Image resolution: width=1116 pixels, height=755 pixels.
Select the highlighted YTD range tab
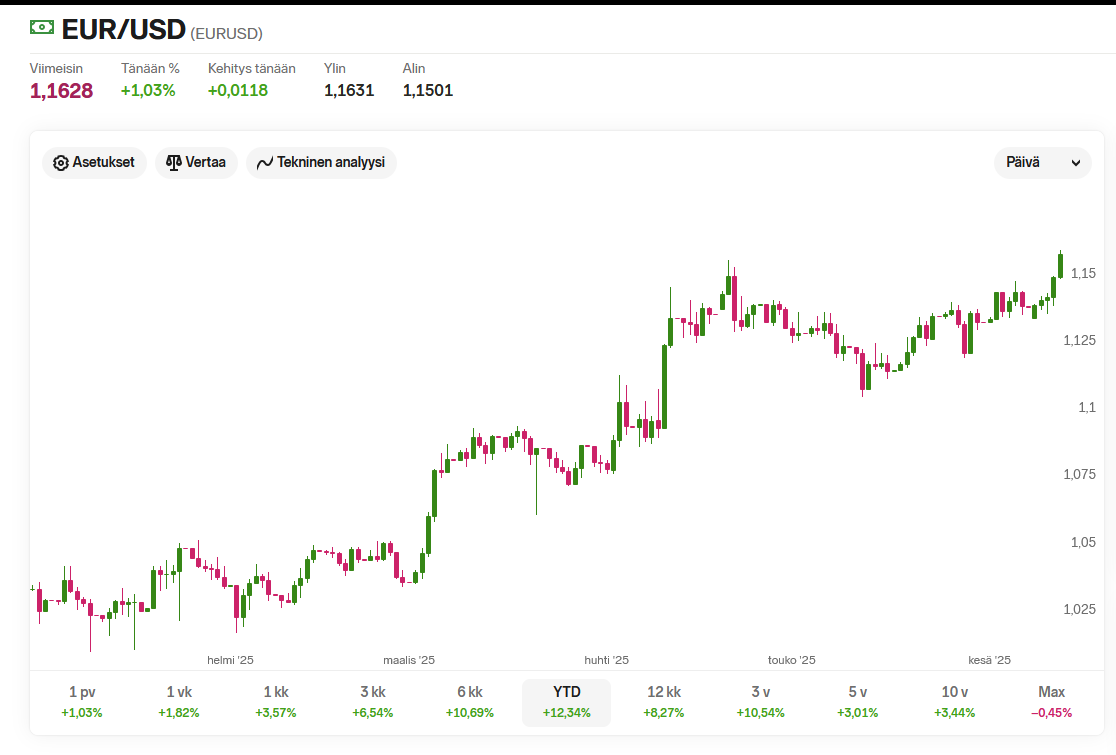pos(567,702)
